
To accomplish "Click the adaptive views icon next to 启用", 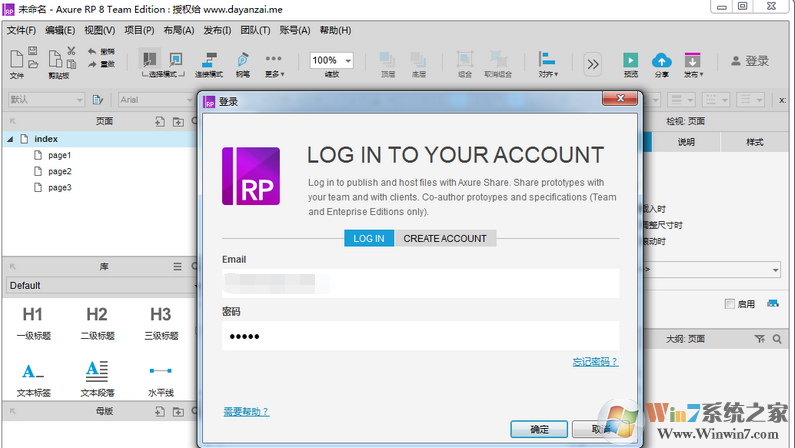I will click(x=773, y=304).
